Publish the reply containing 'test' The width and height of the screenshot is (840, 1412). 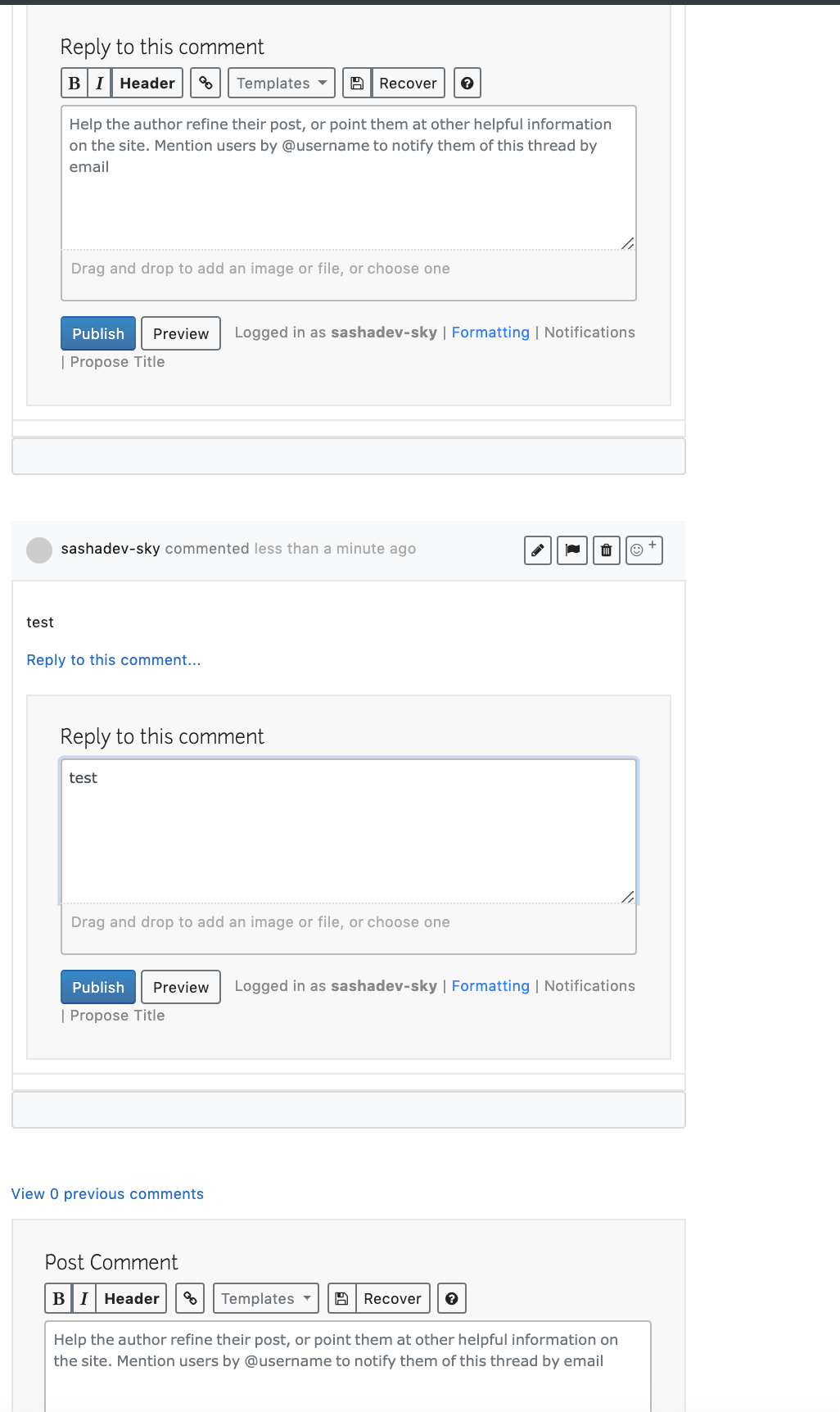[x=97, y=987]
